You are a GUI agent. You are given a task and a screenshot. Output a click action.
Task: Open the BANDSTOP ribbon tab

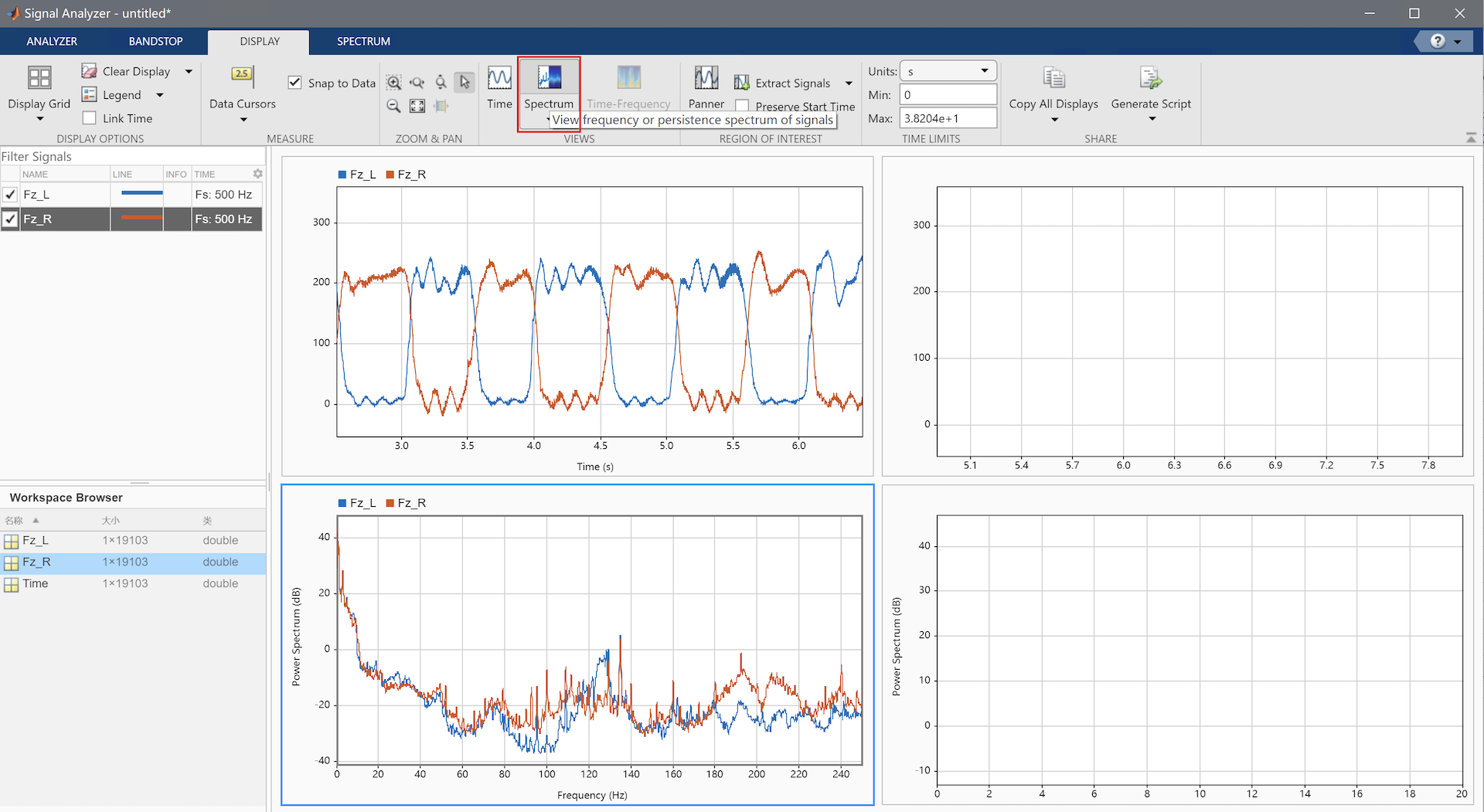click(155, 41)
